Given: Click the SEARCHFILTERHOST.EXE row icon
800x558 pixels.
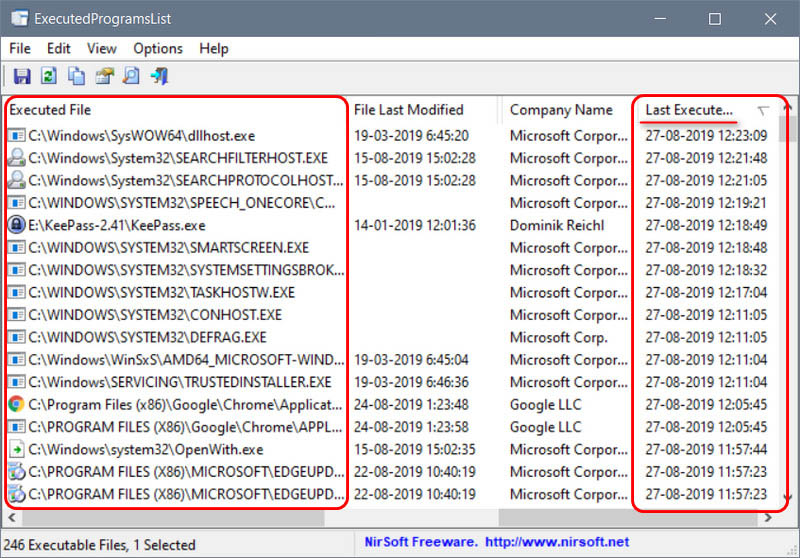Looking at the screenshot, I should pyautogui.click(x=16, y=158).
